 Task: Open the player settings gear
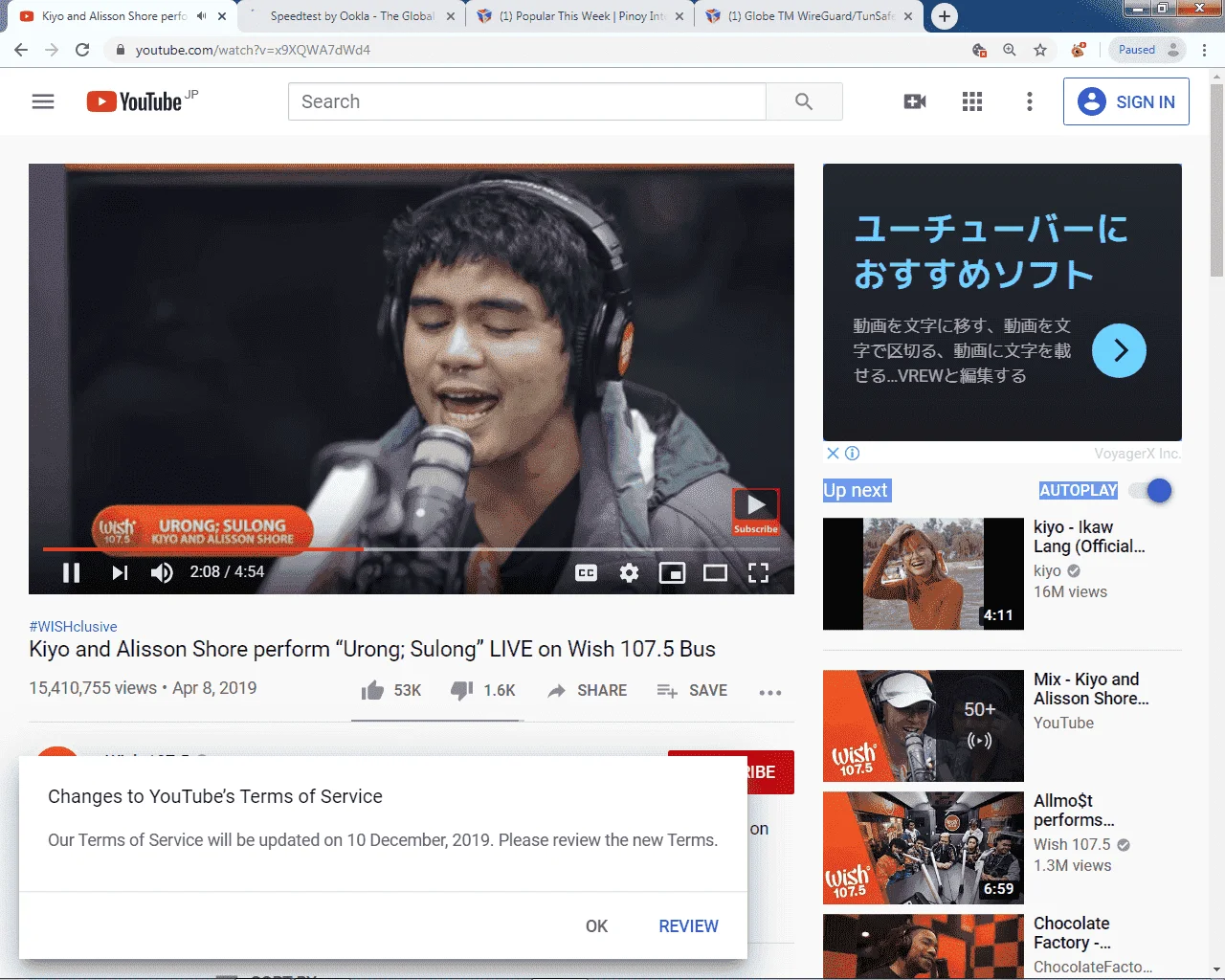[x=629, y=572]
